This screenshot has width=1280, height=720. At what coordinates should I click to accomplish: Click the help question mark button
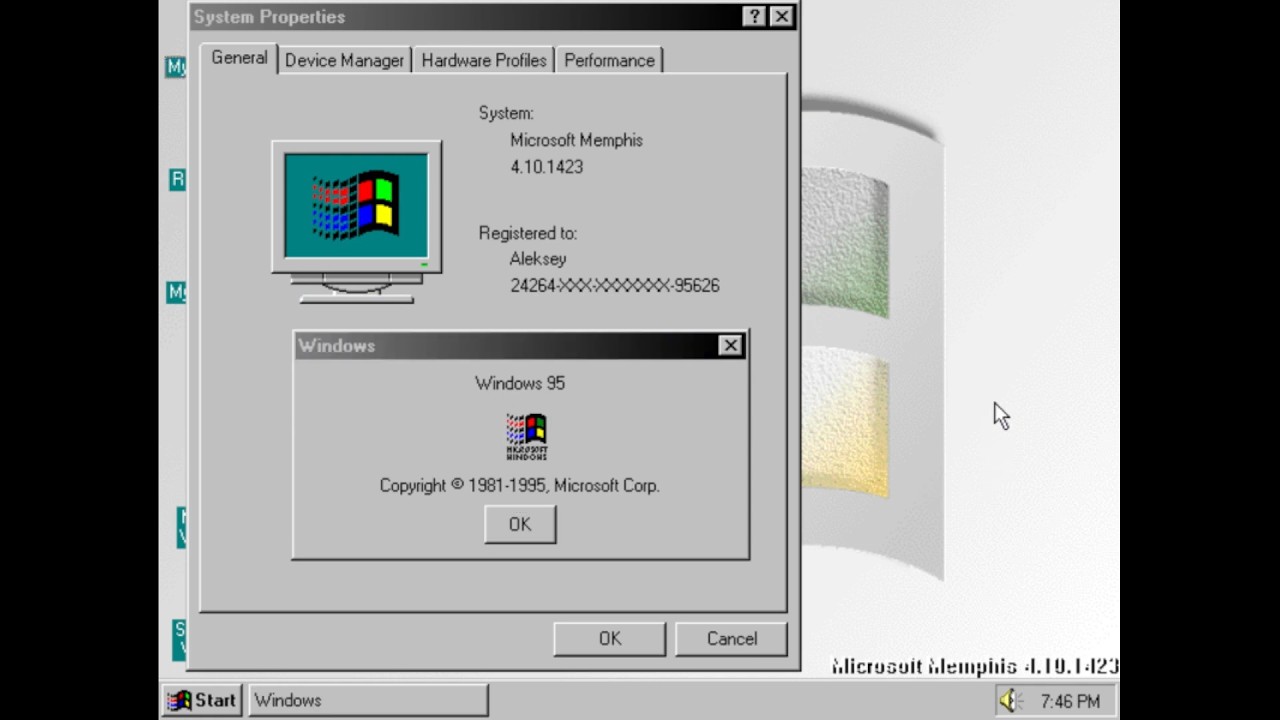(x=755, y=16)
